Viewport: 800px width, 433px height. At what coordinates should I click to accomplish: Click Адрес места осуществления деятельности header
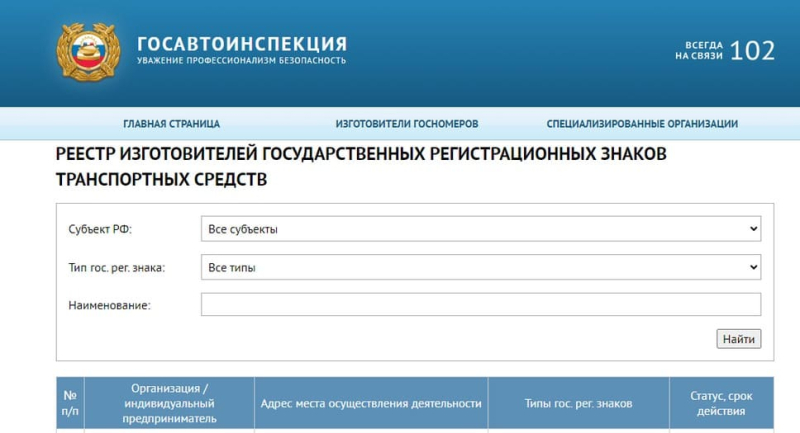371,403
